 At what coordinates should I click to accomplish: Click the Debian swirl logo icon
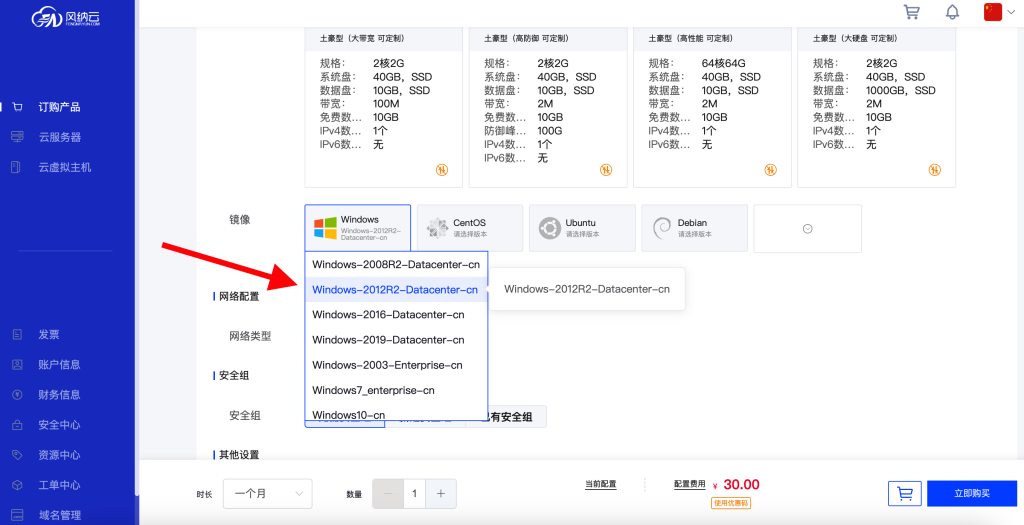tap(662, 229)
